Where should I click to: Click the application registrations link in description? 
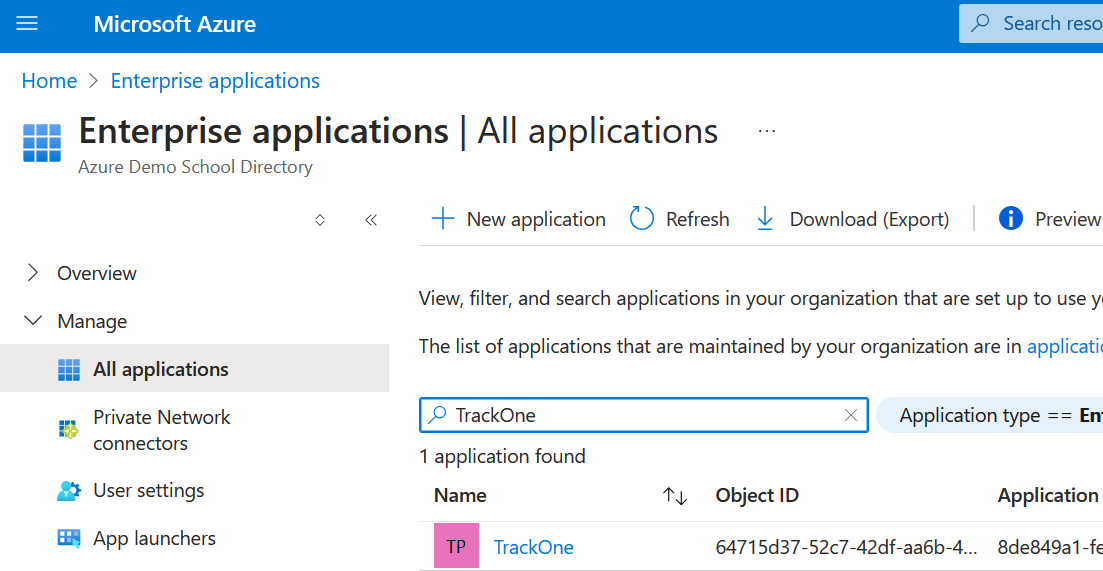pyautogui.click(x=1065, y=347)
